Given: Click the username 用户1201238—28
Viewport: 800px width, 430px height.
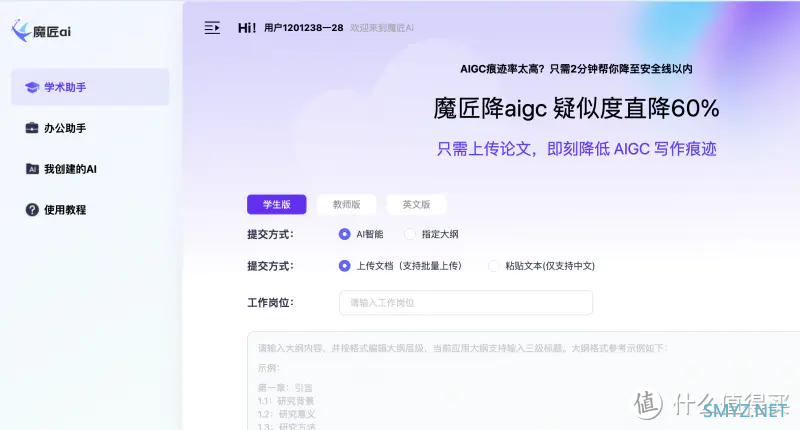Looking at the screenshot, I should pos(304,28).
